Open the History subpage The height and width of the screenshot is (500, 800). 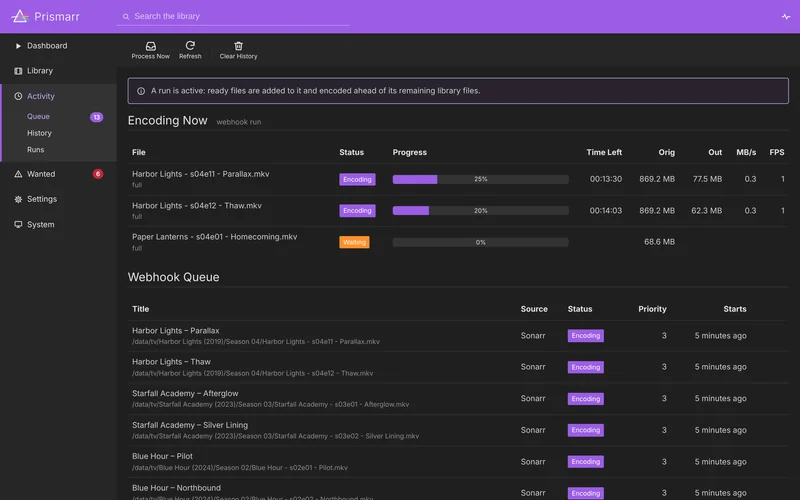(x=39, y=133)
